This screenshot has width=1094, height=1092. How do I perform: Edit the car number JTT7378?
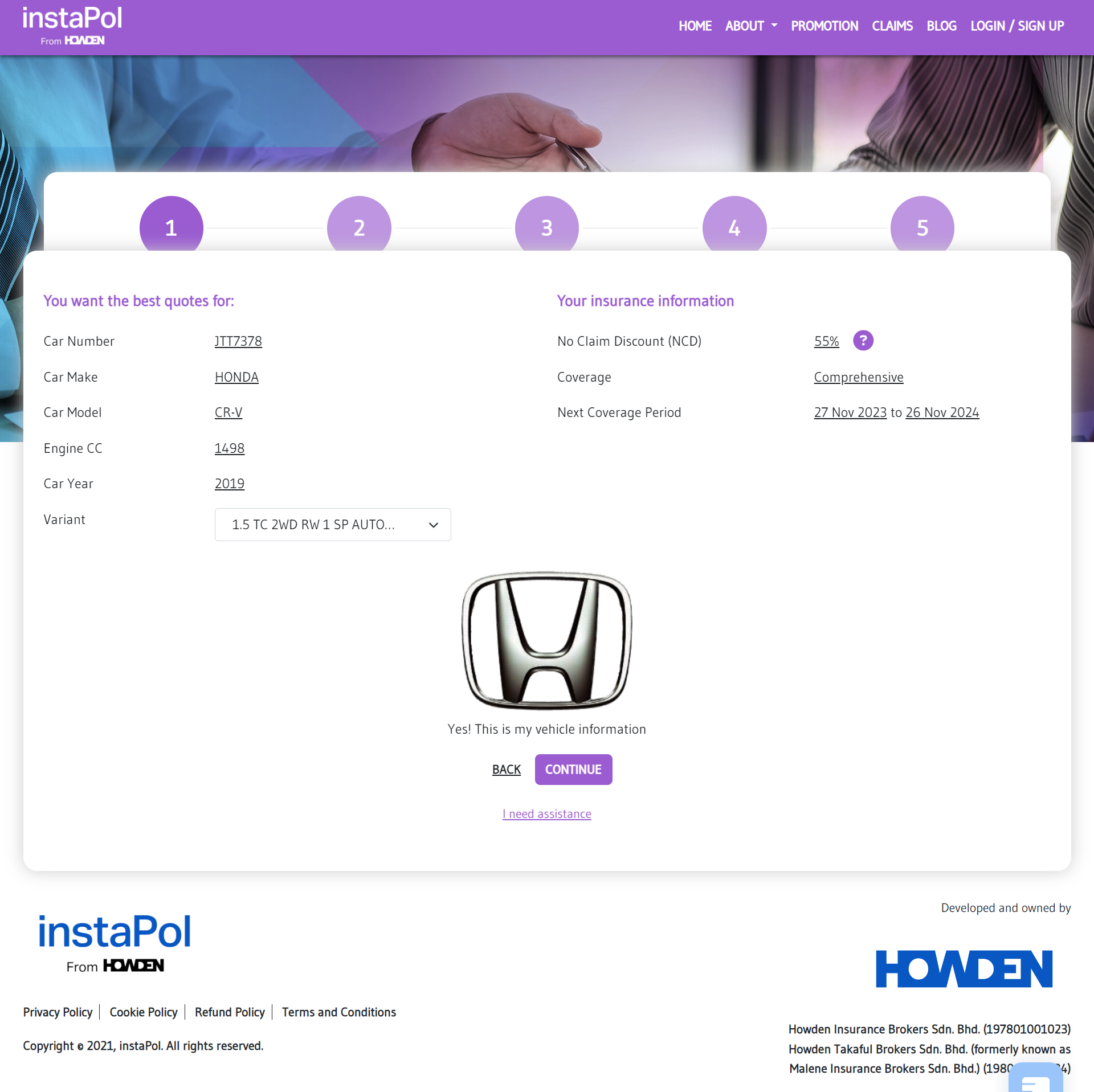(x=238, y=341)
